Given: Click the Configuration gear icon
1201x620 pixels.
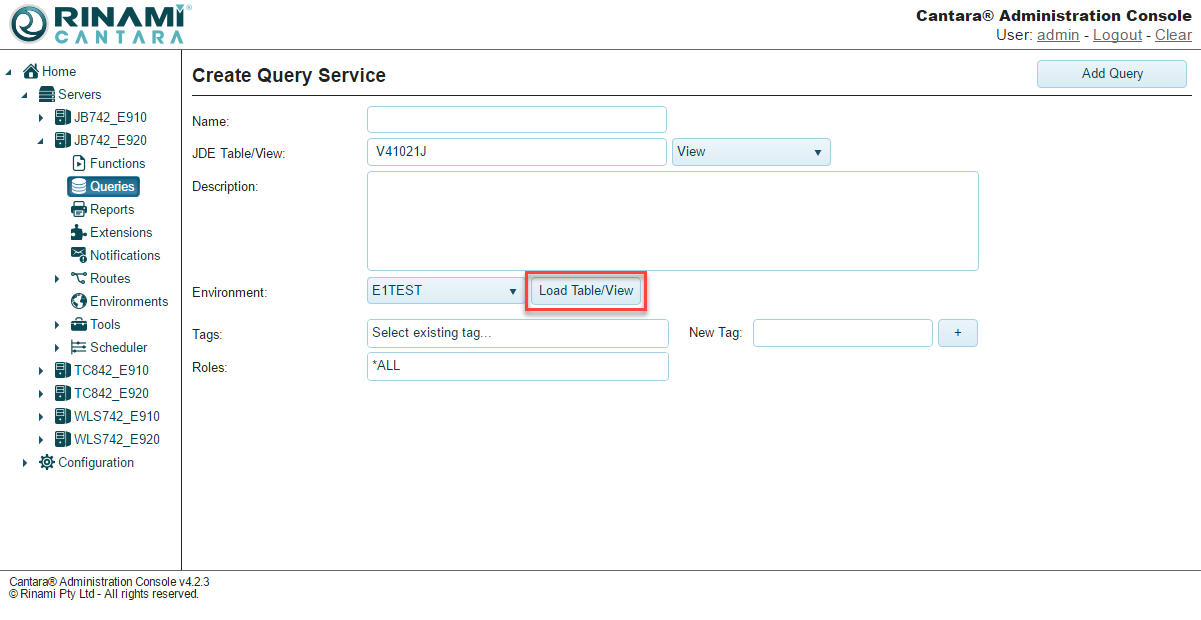Looking at the screenshot, I should click(47, 462).
